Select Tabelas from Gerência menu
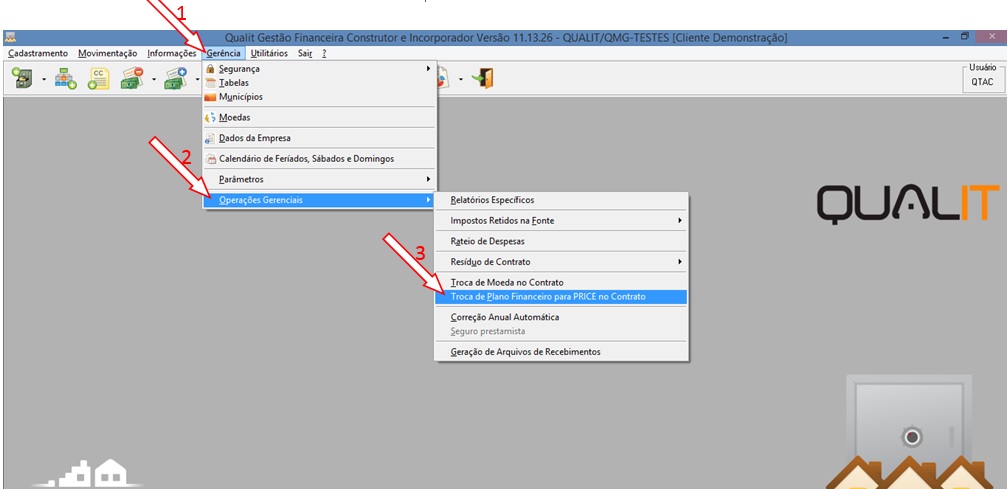The image size is (1008, 489). click(x=319, y=82)
